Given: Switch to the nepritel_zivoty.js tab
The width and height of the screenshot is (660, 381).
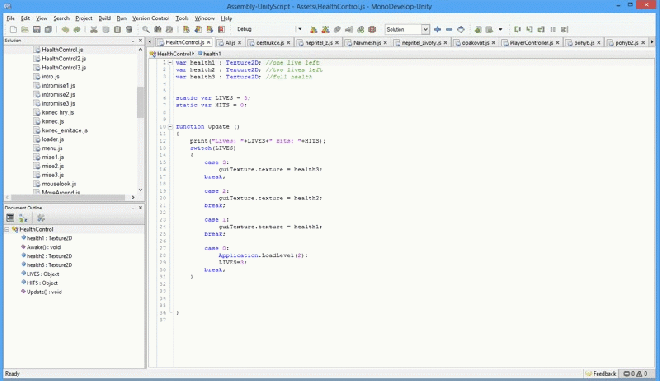Looking at the screenshot, I should pyautogui.click(x=421, y=43).
